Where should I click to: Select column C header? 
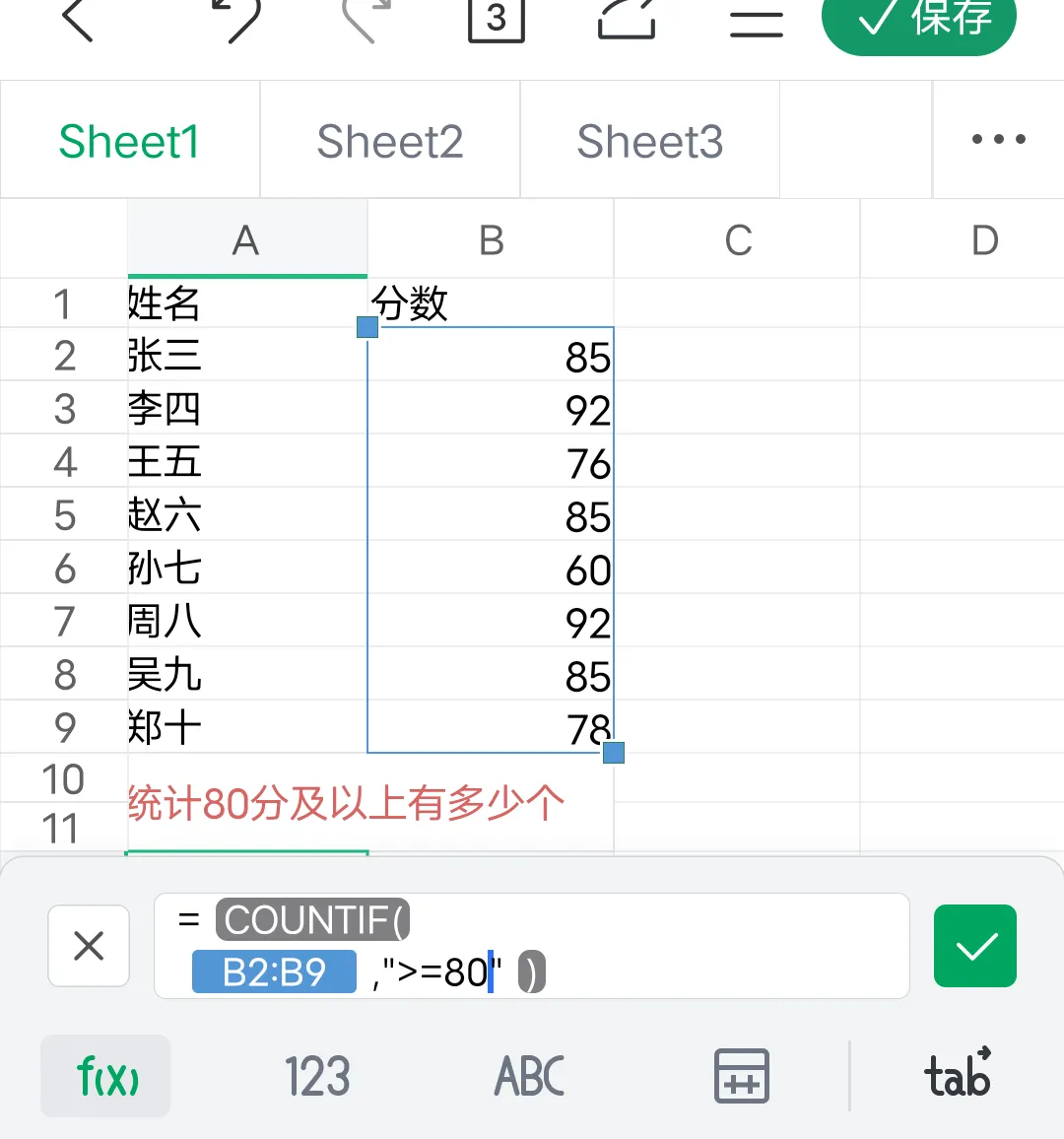(x=738, y=240)
